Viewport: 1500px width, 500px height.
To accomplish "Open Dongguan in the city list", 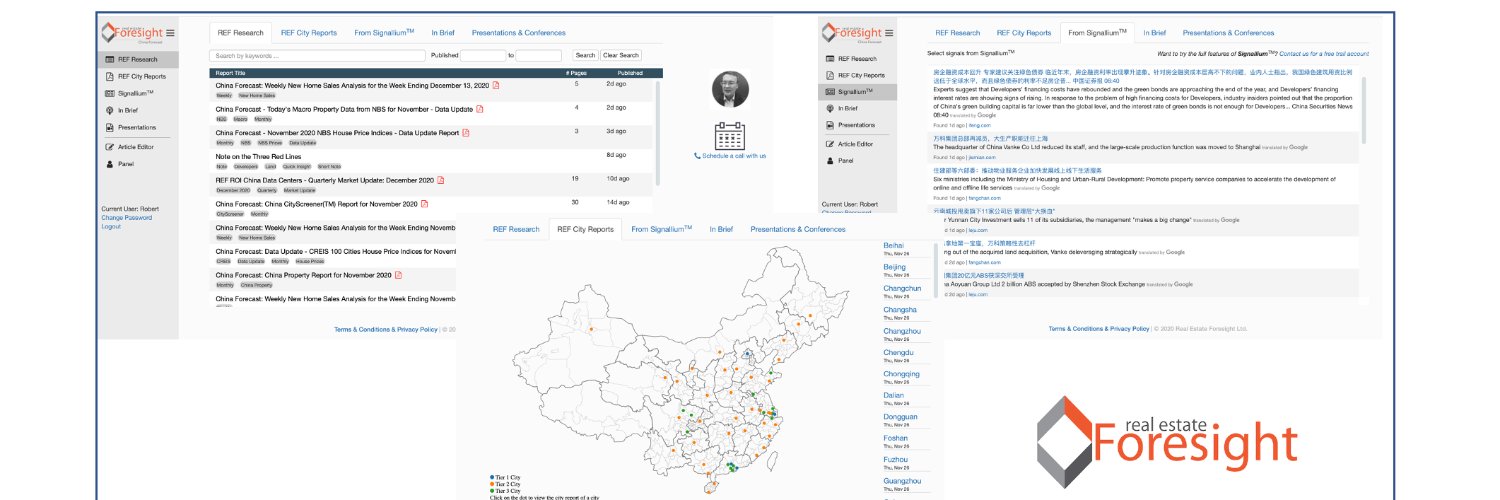I will pyautogui.click(x=901, y=417).
